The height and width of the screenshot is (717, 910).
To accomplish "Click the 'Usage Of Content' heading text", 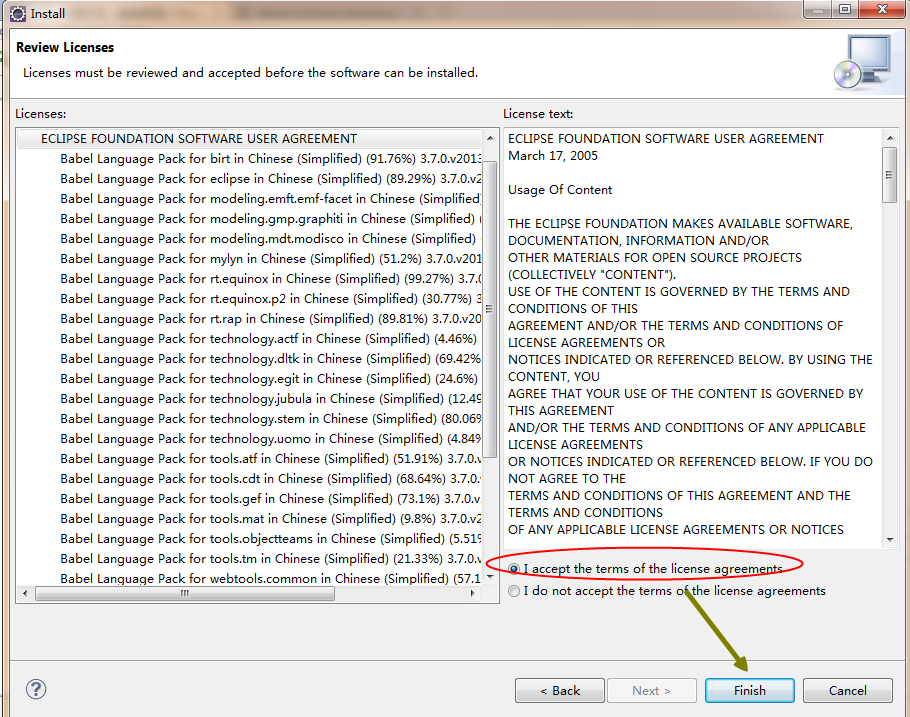I will click(x=559, y=190).
